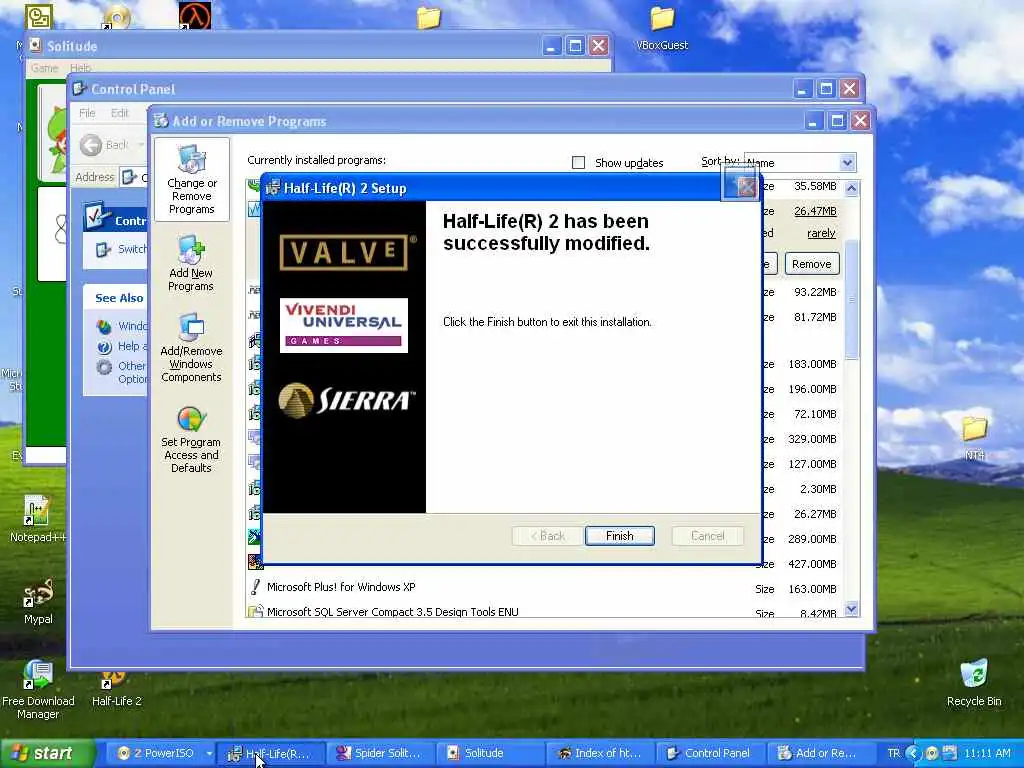
Task: Click Add or Remove Programs title icon
Action: (x=161, y=120)
